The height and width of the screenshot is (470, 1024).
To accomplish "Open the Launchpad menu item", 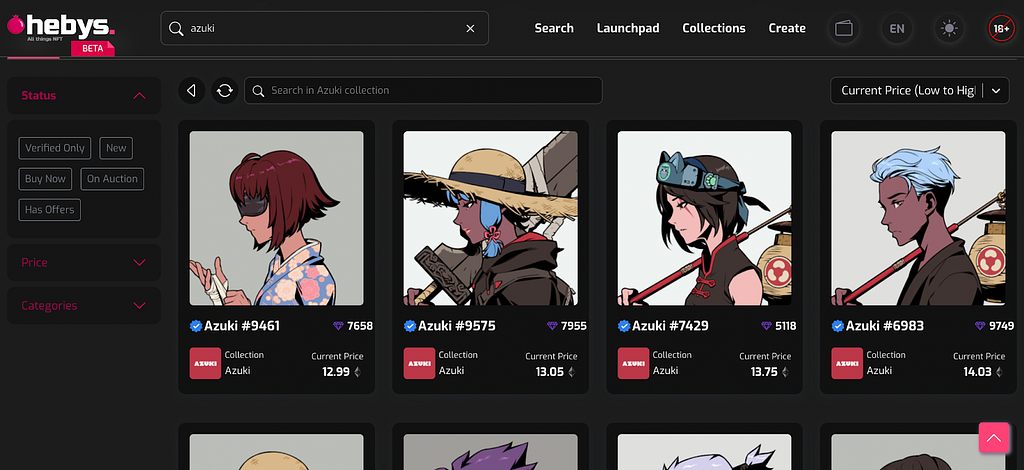I will (628, 28).
